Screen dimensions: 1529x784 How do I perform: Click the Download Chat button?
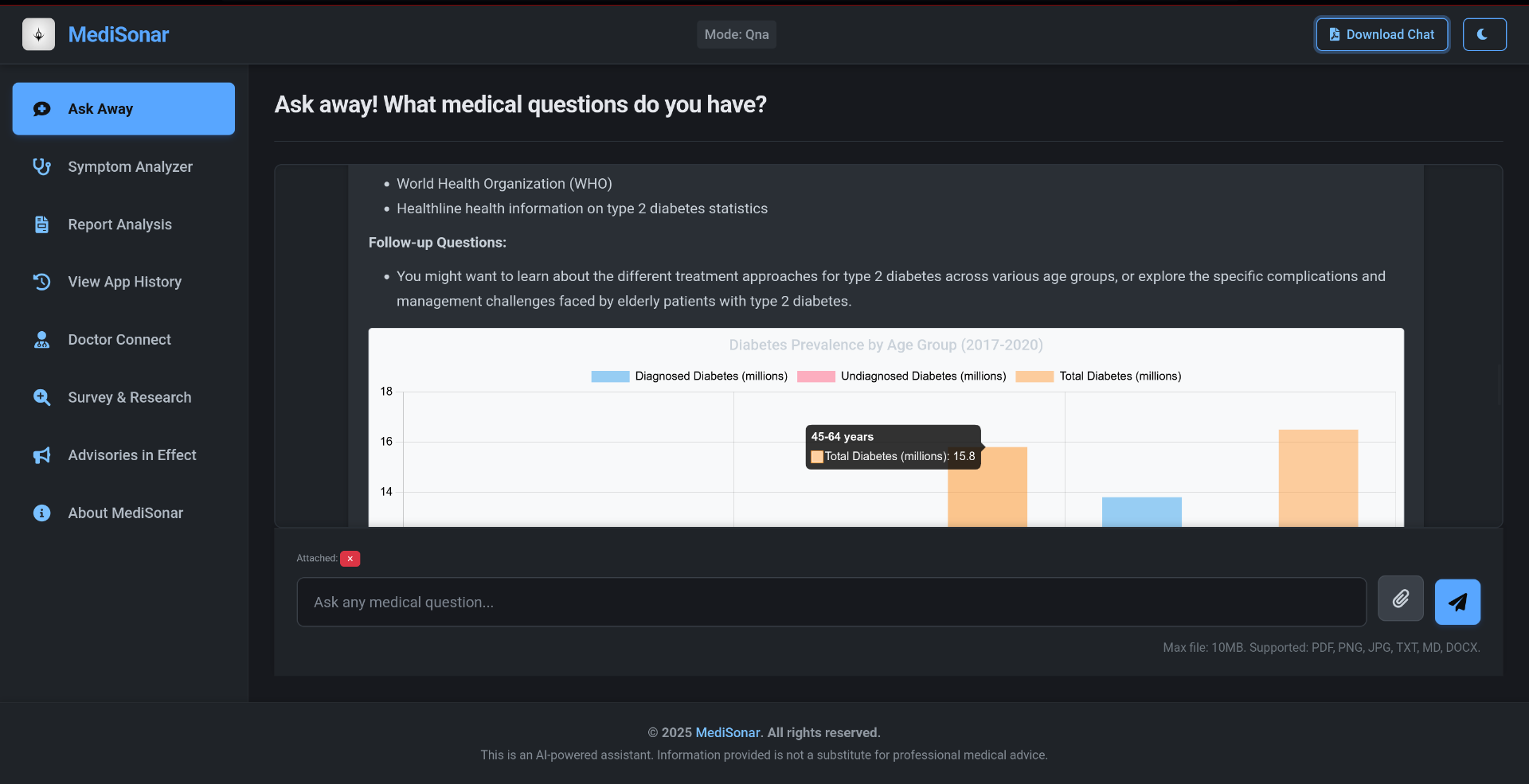(1381, 34)
